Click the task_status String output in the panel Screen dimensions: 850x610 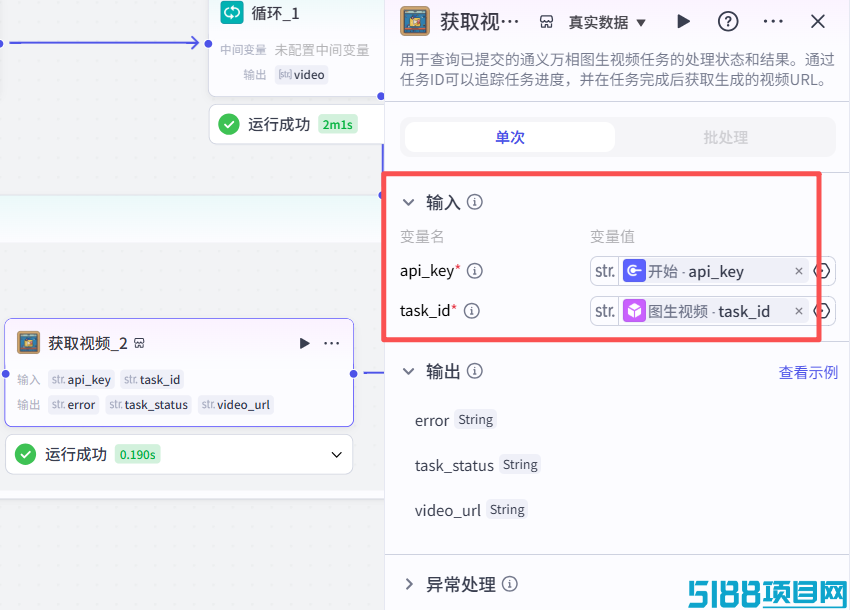(x=477, y=465)
